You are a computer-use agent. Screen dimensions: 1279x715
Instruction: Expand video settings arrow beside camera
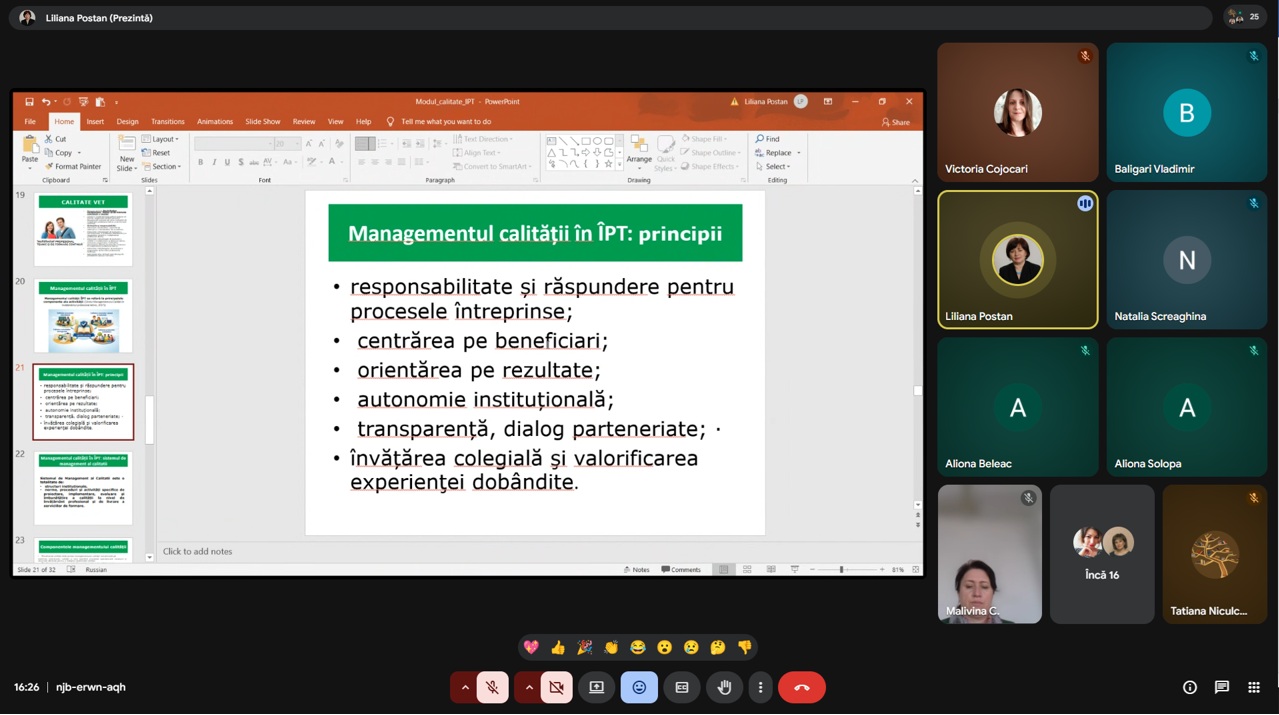tap(528, 688)
